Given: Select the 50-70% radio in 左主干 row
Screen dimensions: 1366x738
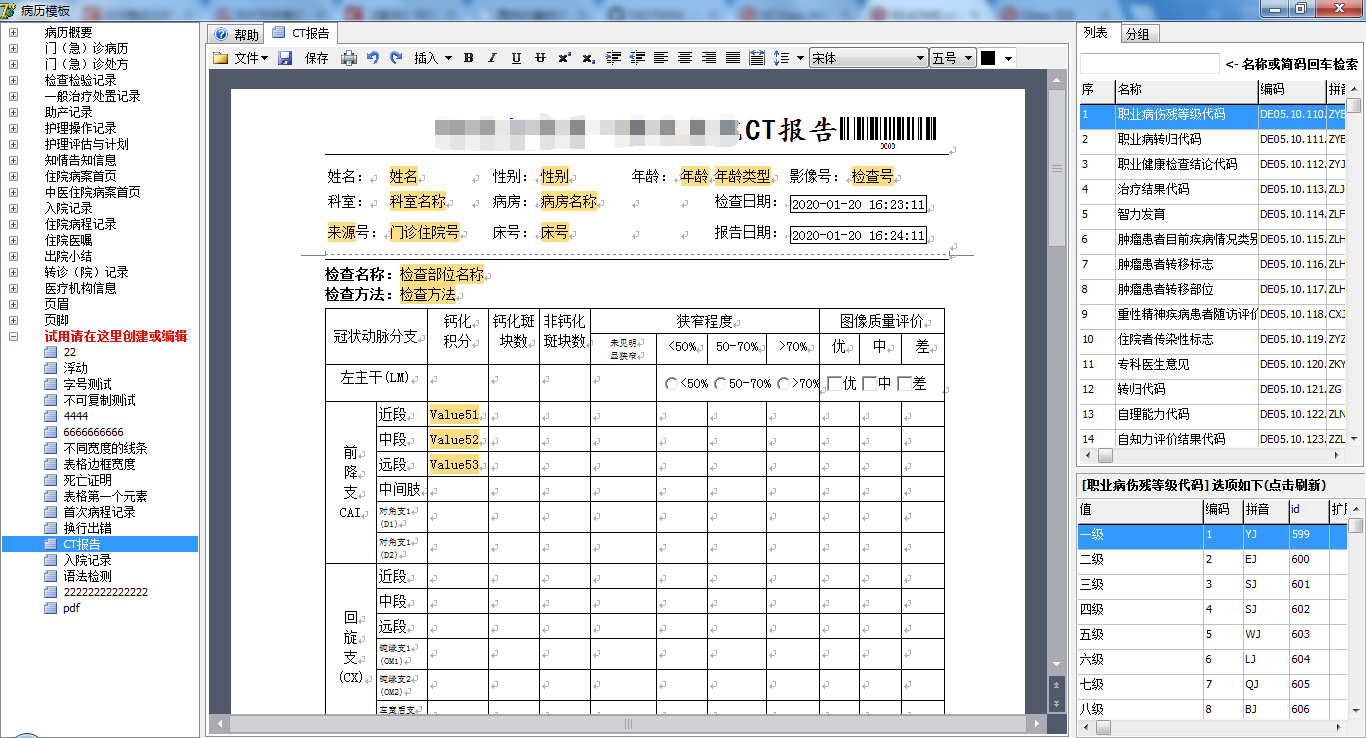Looking at the screenshot, I should 721,384.
